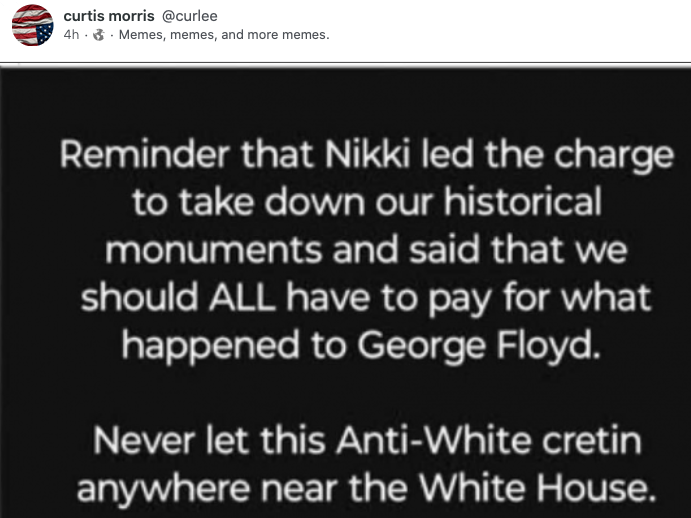The width and height of the screenshot is (691, 518).
Task: Go to Memes, memes, and more memes group
Action: click(224, 35)
